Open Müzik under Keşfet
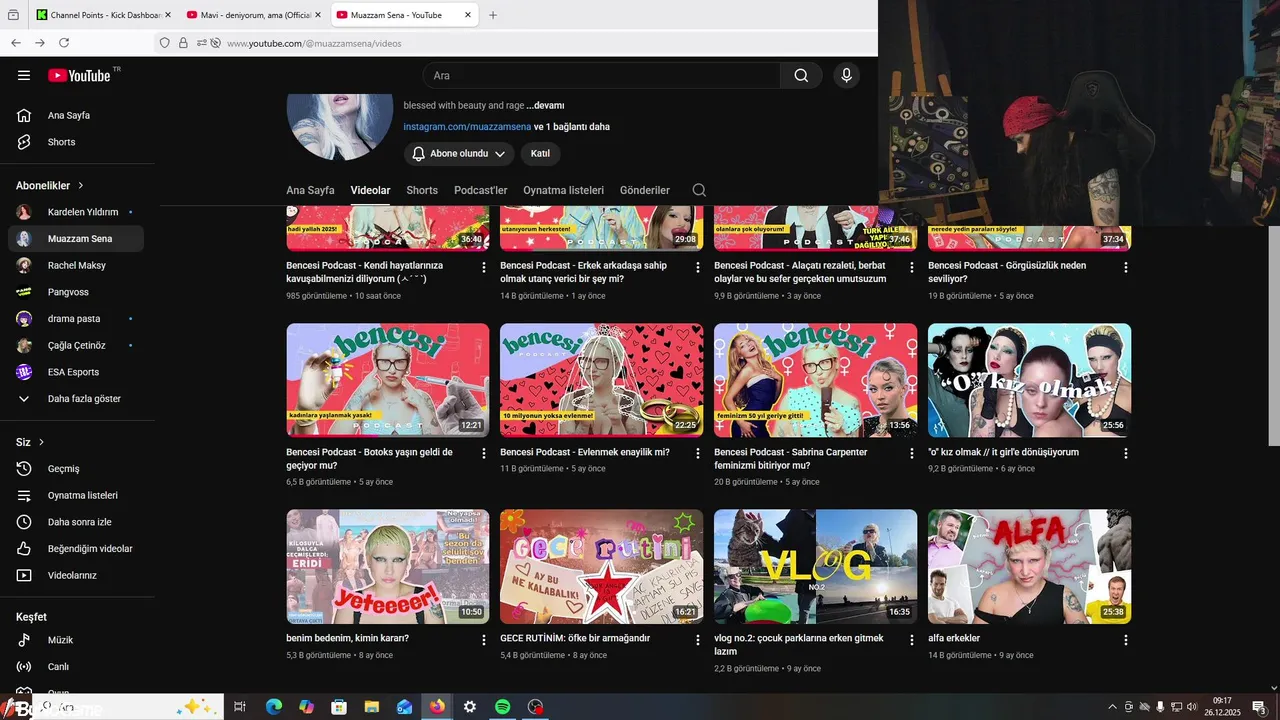Image resolution: width=1280 pixels, height=720 pixels. [x=76, y=640]
